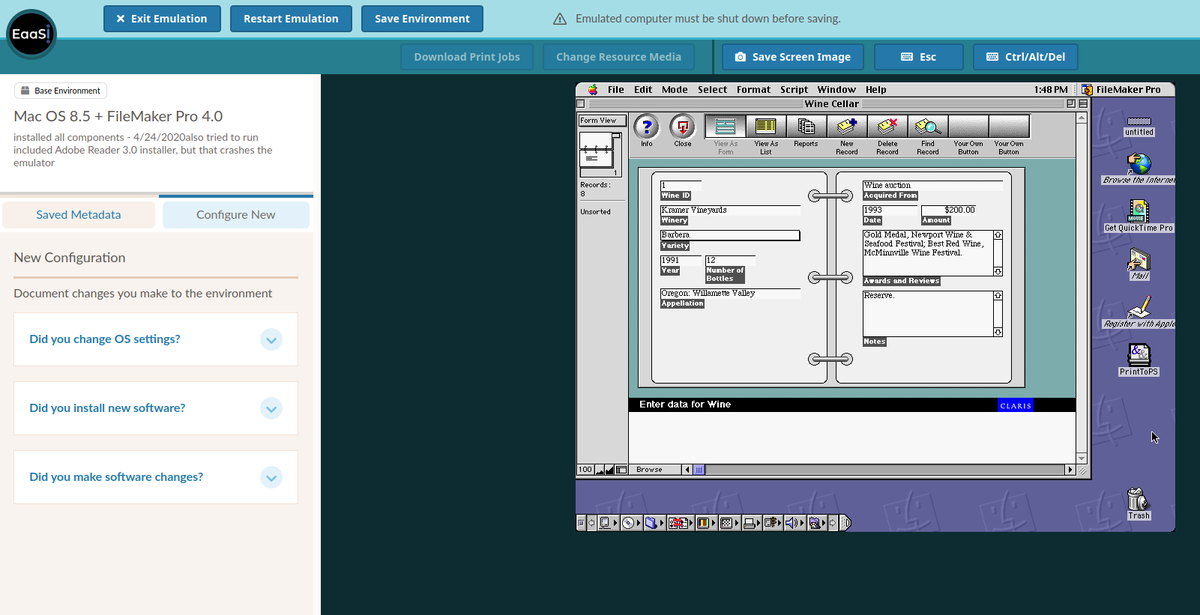Open the Mode menu
Screen dimensions: 1200x615
click(675, 89)
